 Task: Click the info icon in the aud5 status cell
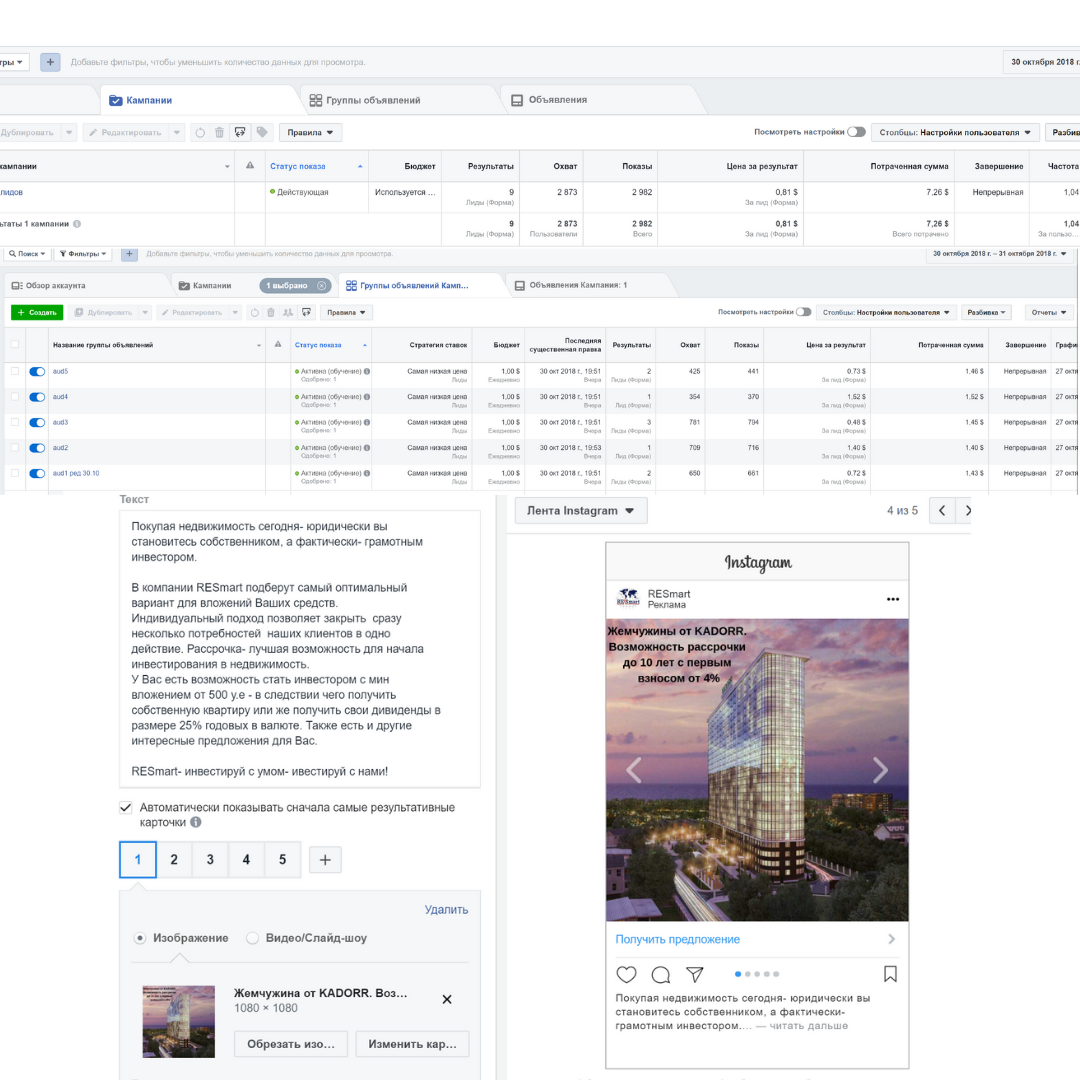(x=366, y=371)
